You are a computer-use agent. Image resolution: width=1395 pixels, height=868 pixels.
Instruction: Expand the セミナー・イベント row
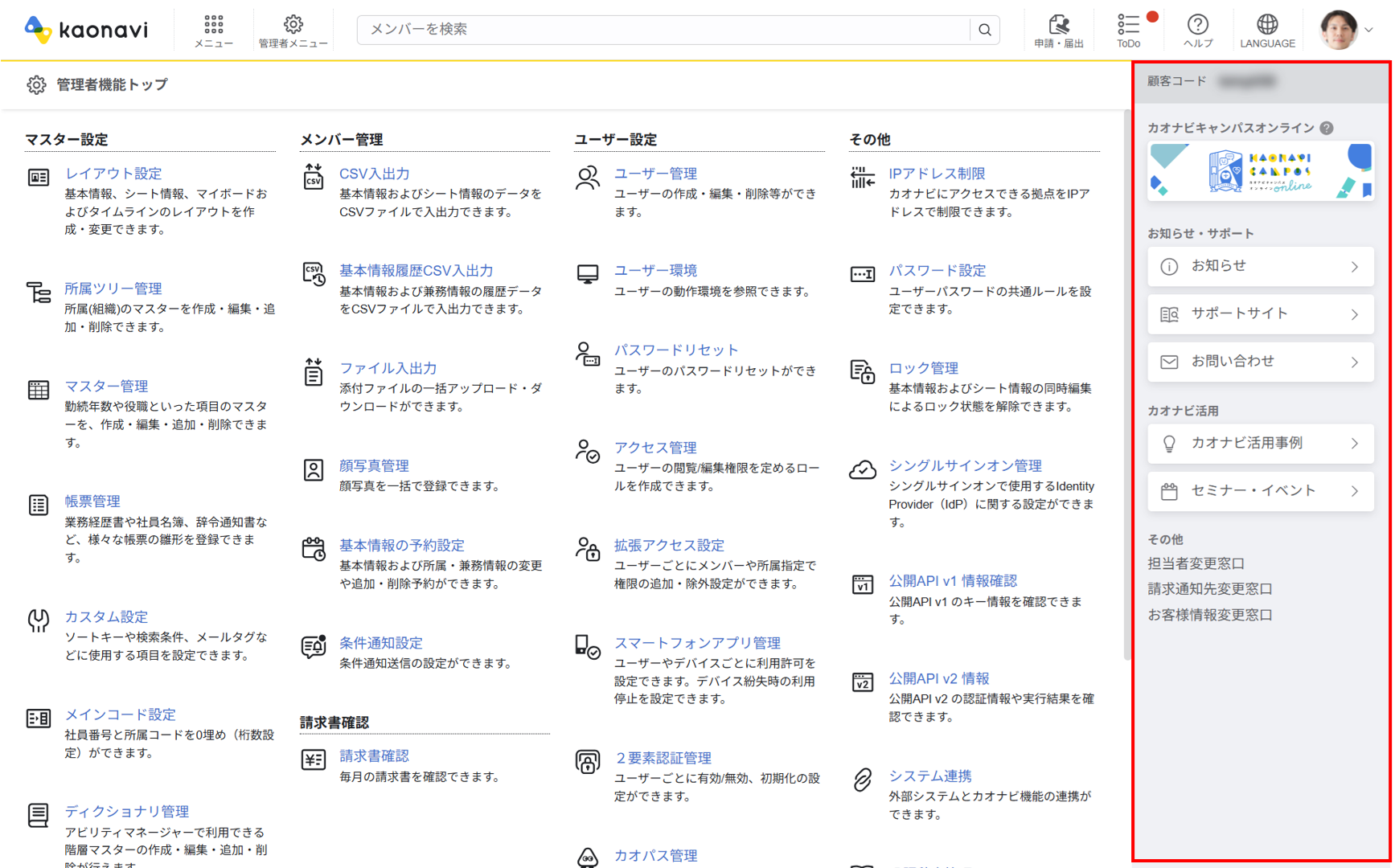click(1260, 491)
